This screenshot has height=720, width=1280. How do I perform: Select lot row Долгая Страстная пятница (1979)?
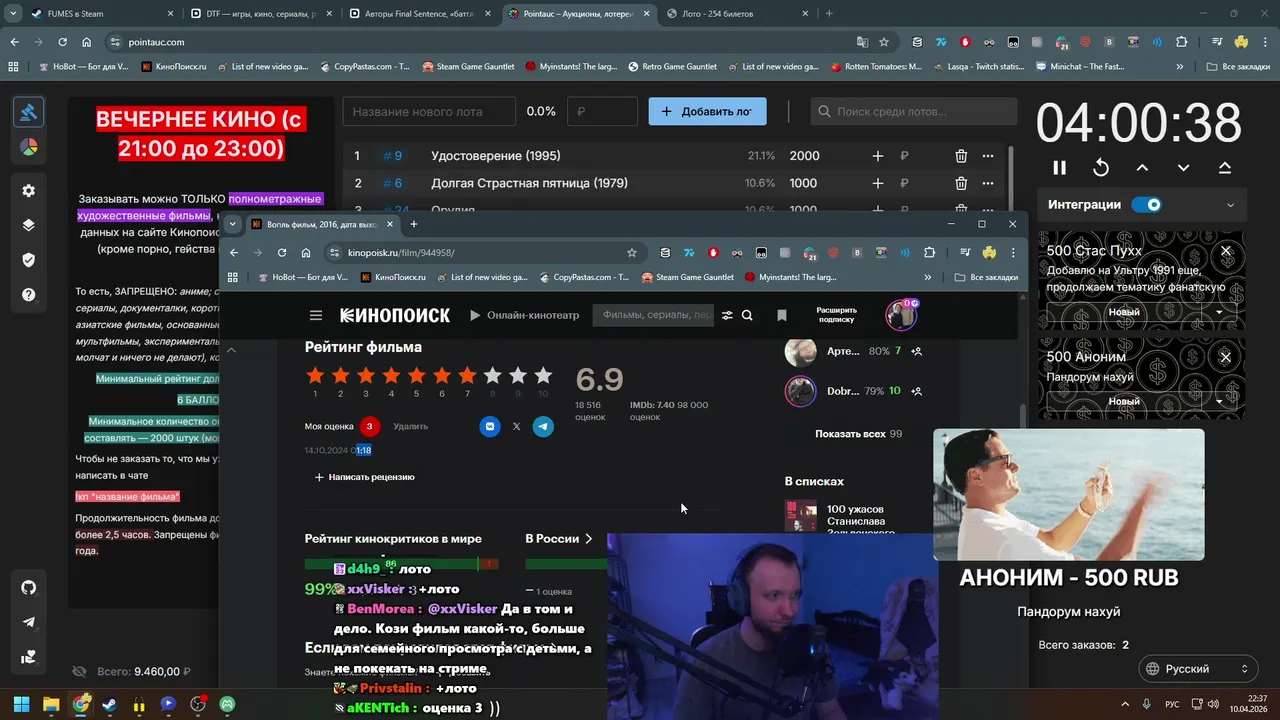675,183
